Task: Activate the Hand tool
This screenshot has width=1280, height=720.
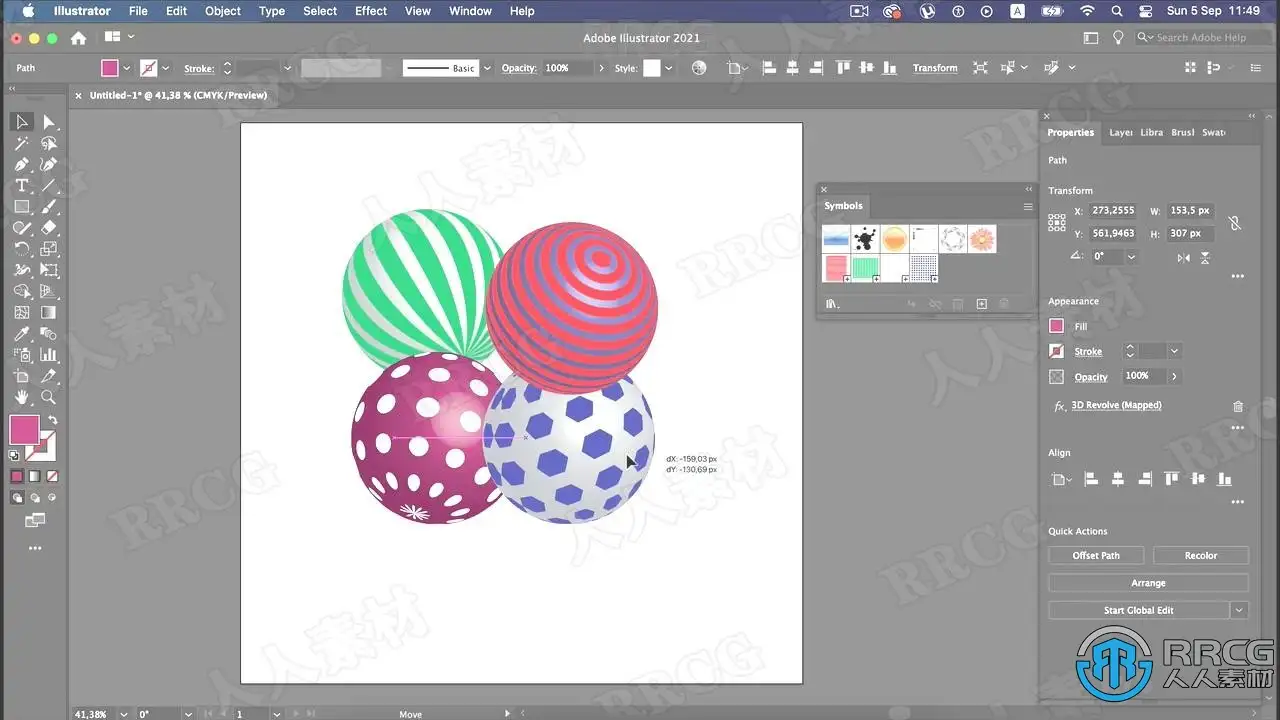Action: 21,397
